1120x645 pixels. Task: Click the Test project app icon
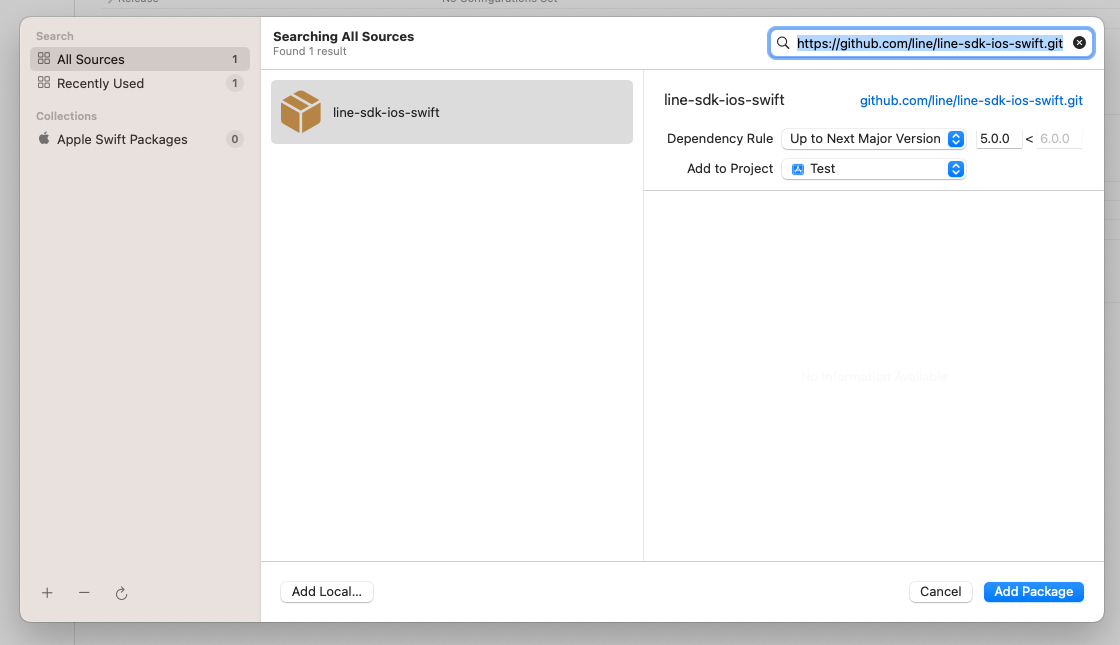[x=798, y=169]
